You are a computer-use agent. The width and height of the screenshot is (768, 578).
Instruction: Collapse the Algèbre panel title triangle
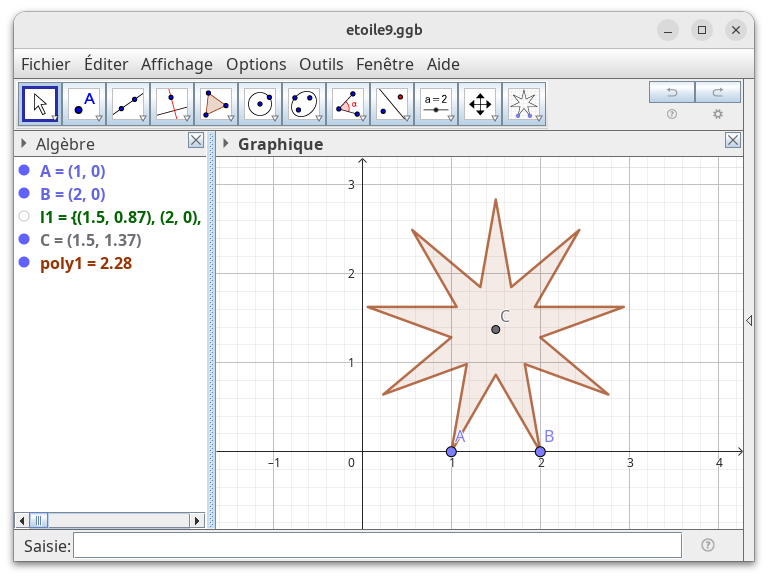(23, 144)
